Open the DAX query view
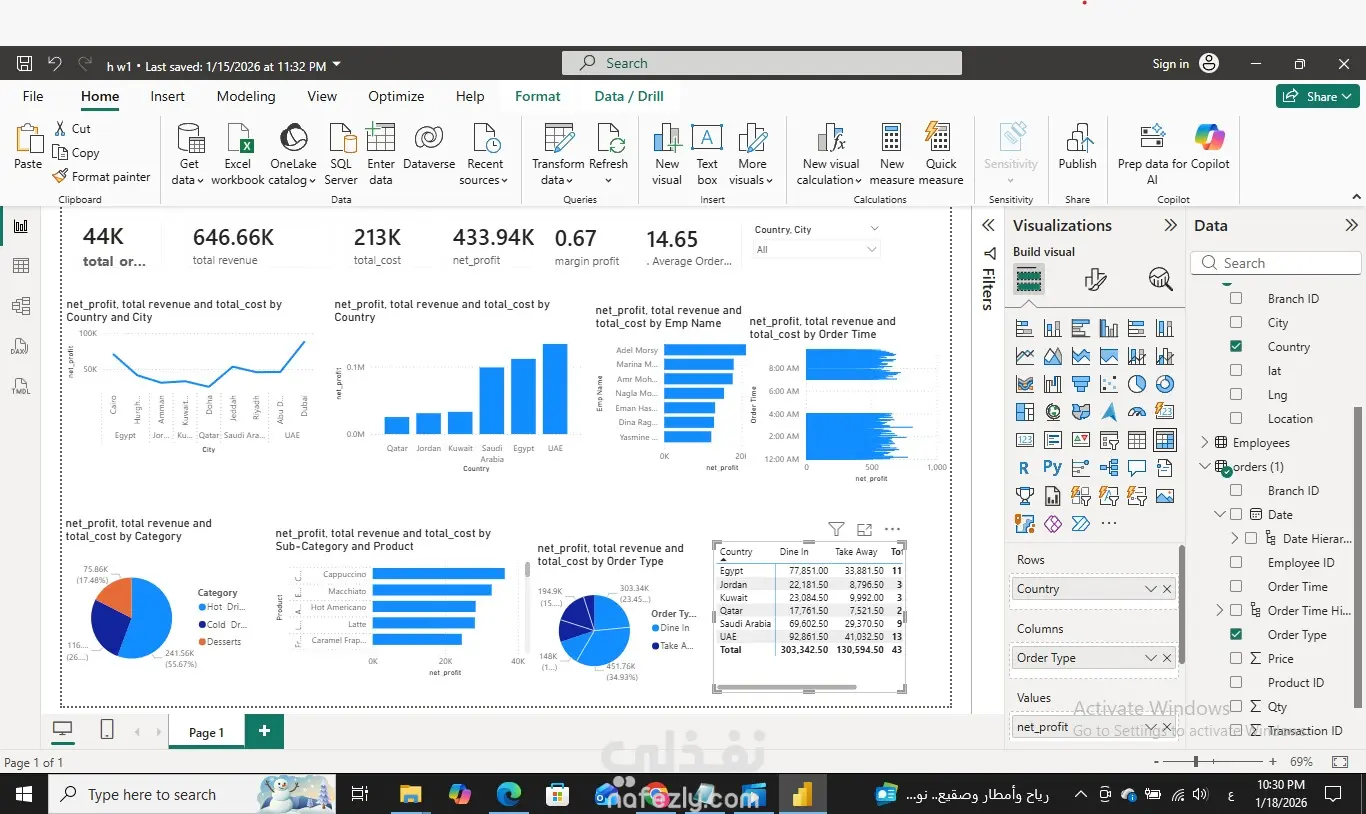The image size is (1366, 814). (21, 346)
